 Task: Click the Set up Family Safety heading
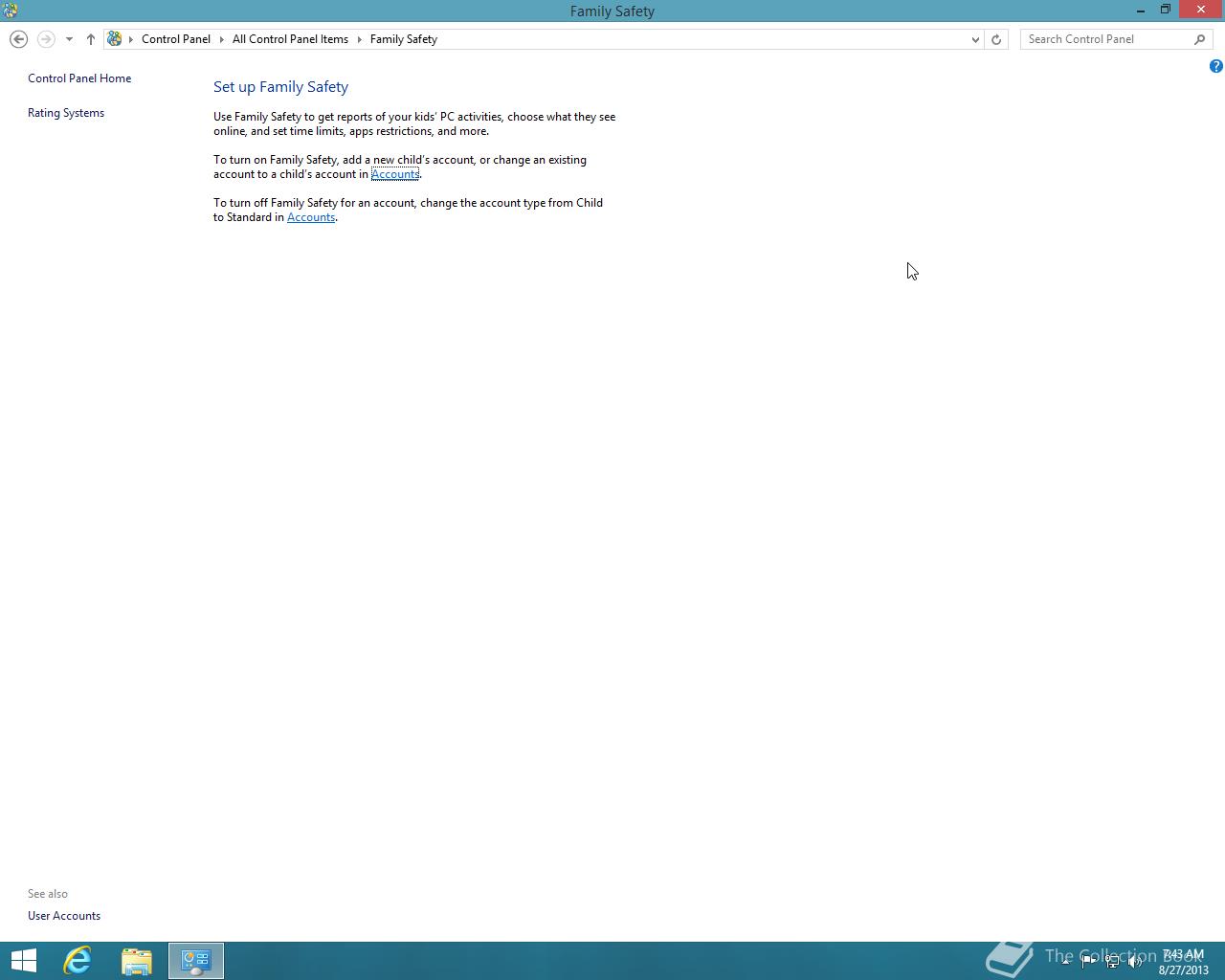coord(280,86)
